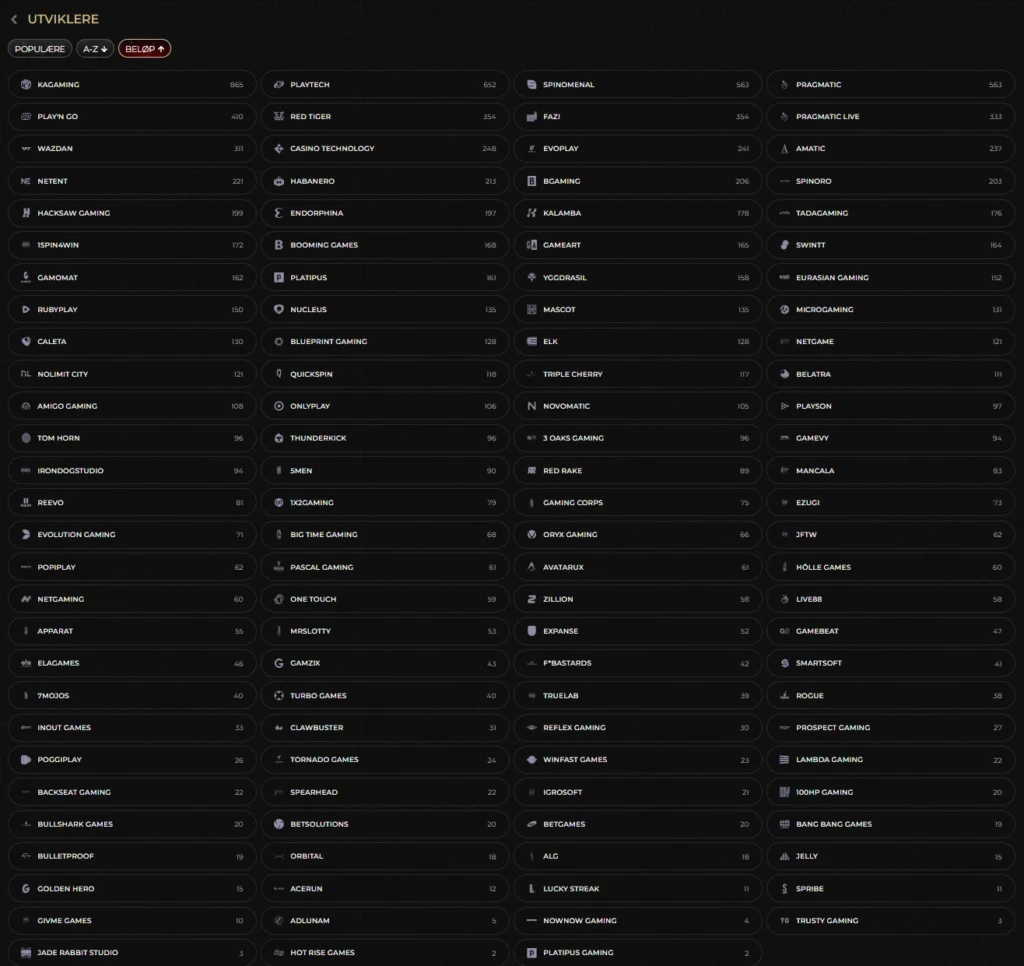1024x966 pixels.
Task: Toggle the Populære sort filter
Action: (x=40, y=49)
